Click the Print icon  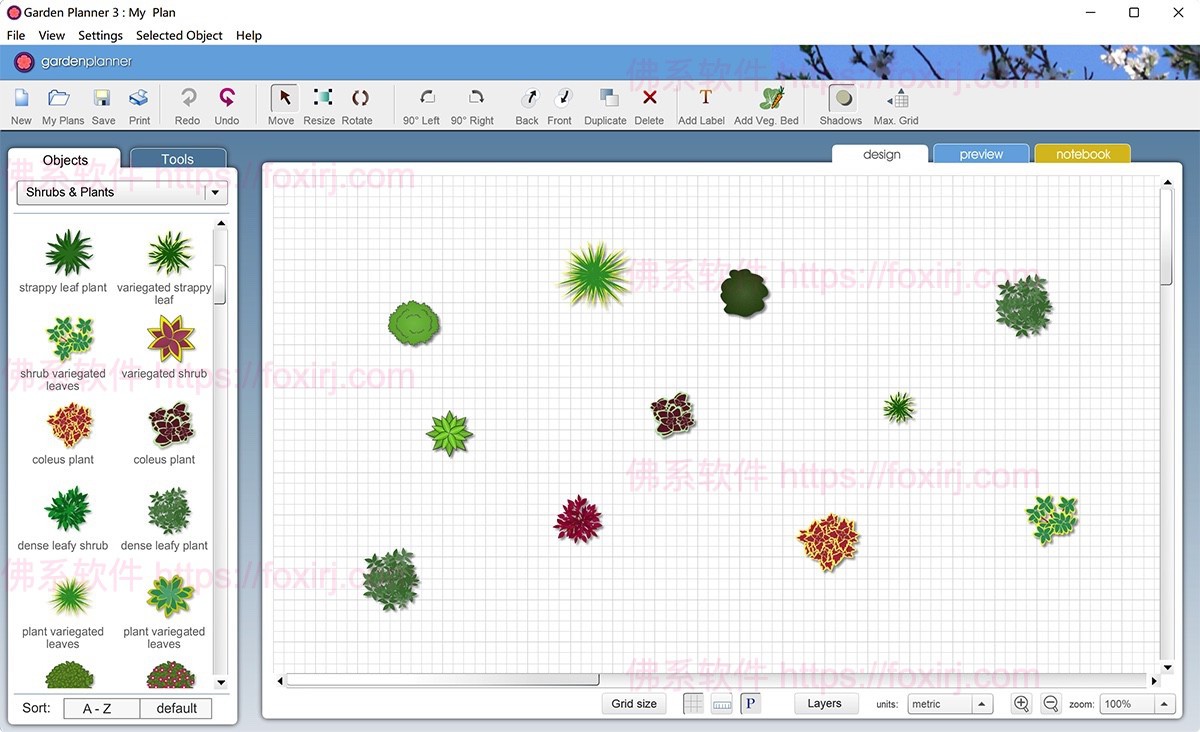point(139,98)
